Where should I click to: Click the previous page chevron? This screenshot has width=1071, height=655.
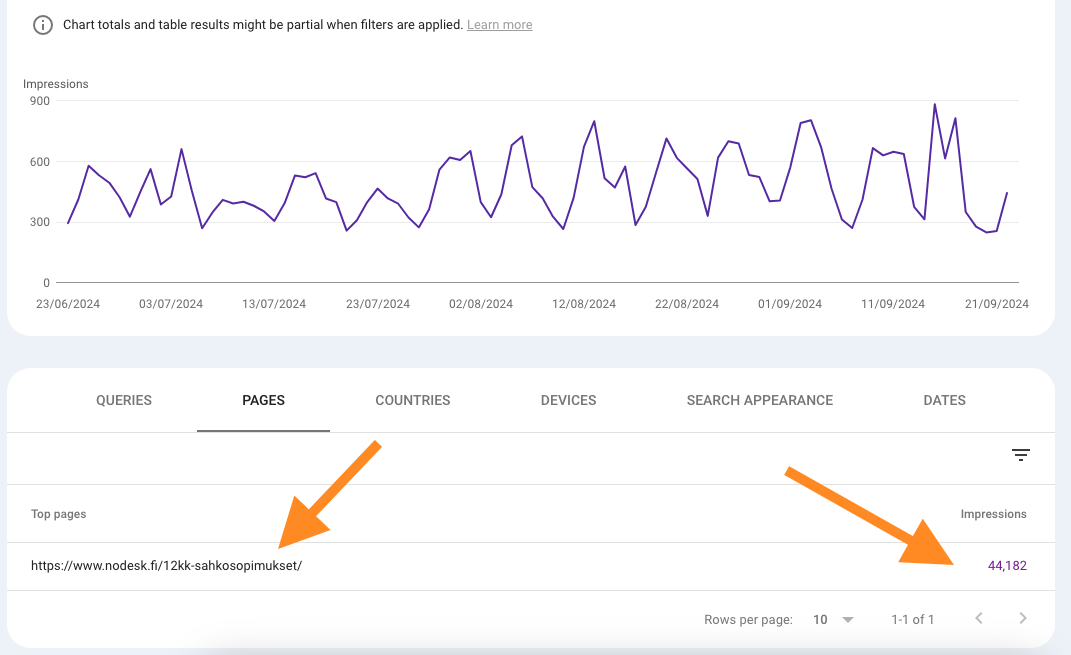(979, 619)
